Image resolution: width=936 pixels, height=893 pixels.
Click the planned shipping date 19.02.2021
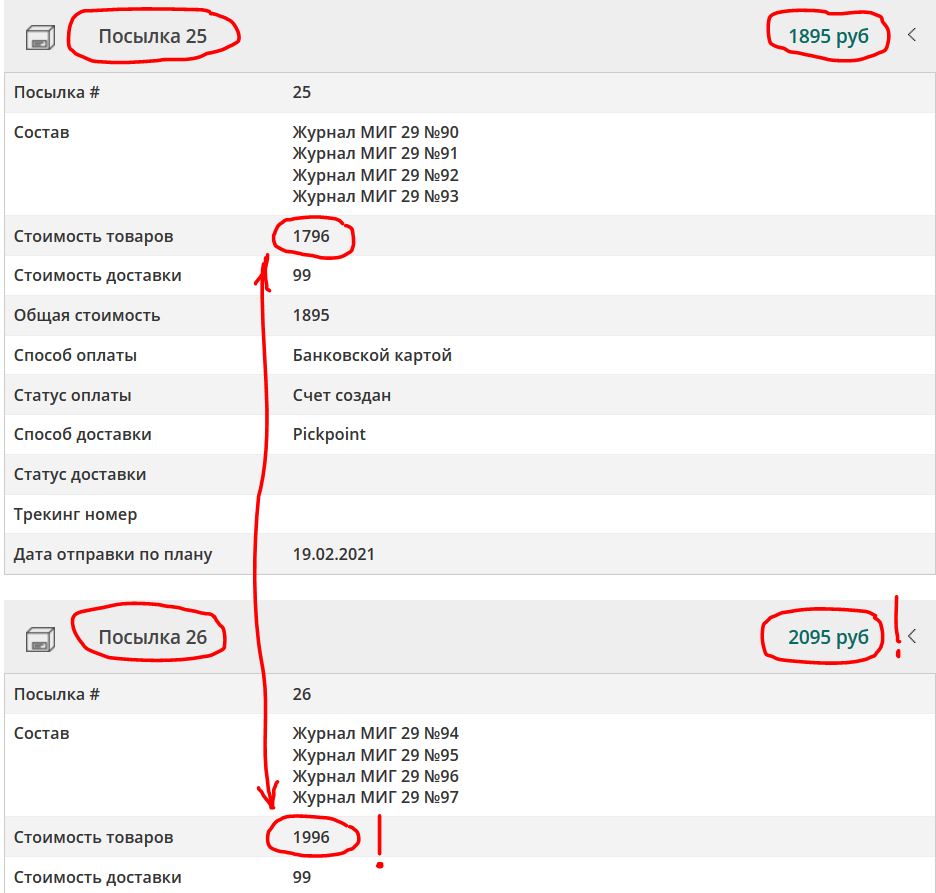(333, 554)
